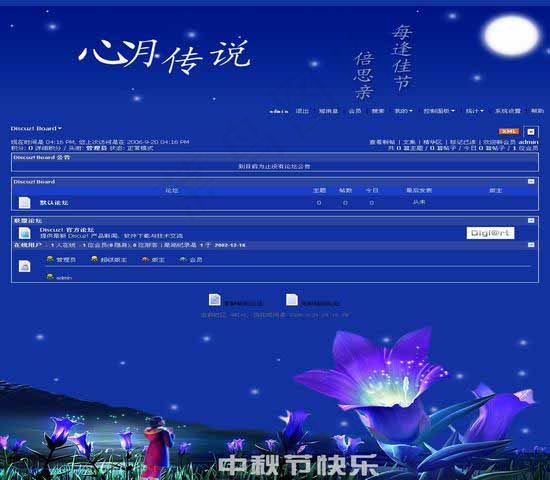
Task: Open the Discuz! official forum icon
Action: coord(24,233)
